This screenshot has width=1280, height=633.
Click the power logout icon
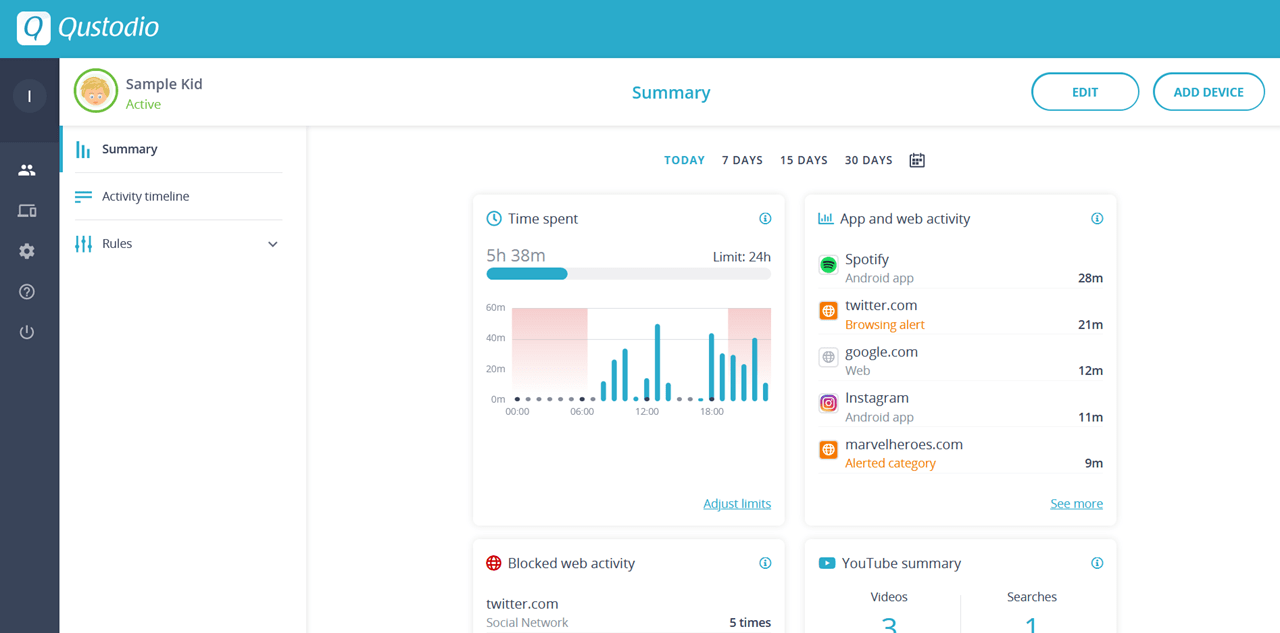click(27, 332)
